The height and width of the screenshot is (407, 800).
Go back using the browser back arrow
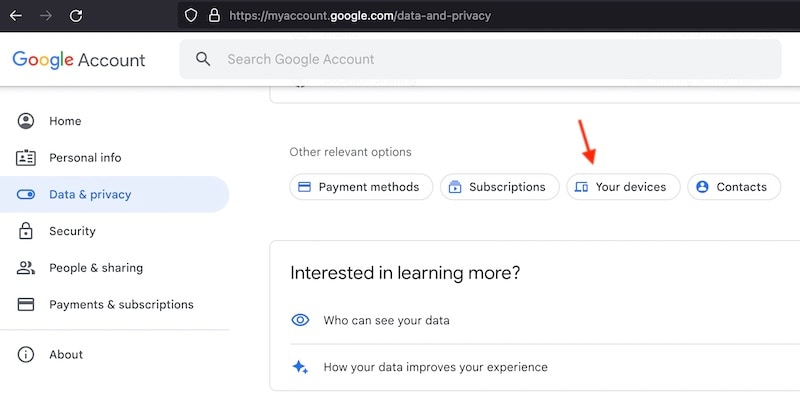coord(16,16)
